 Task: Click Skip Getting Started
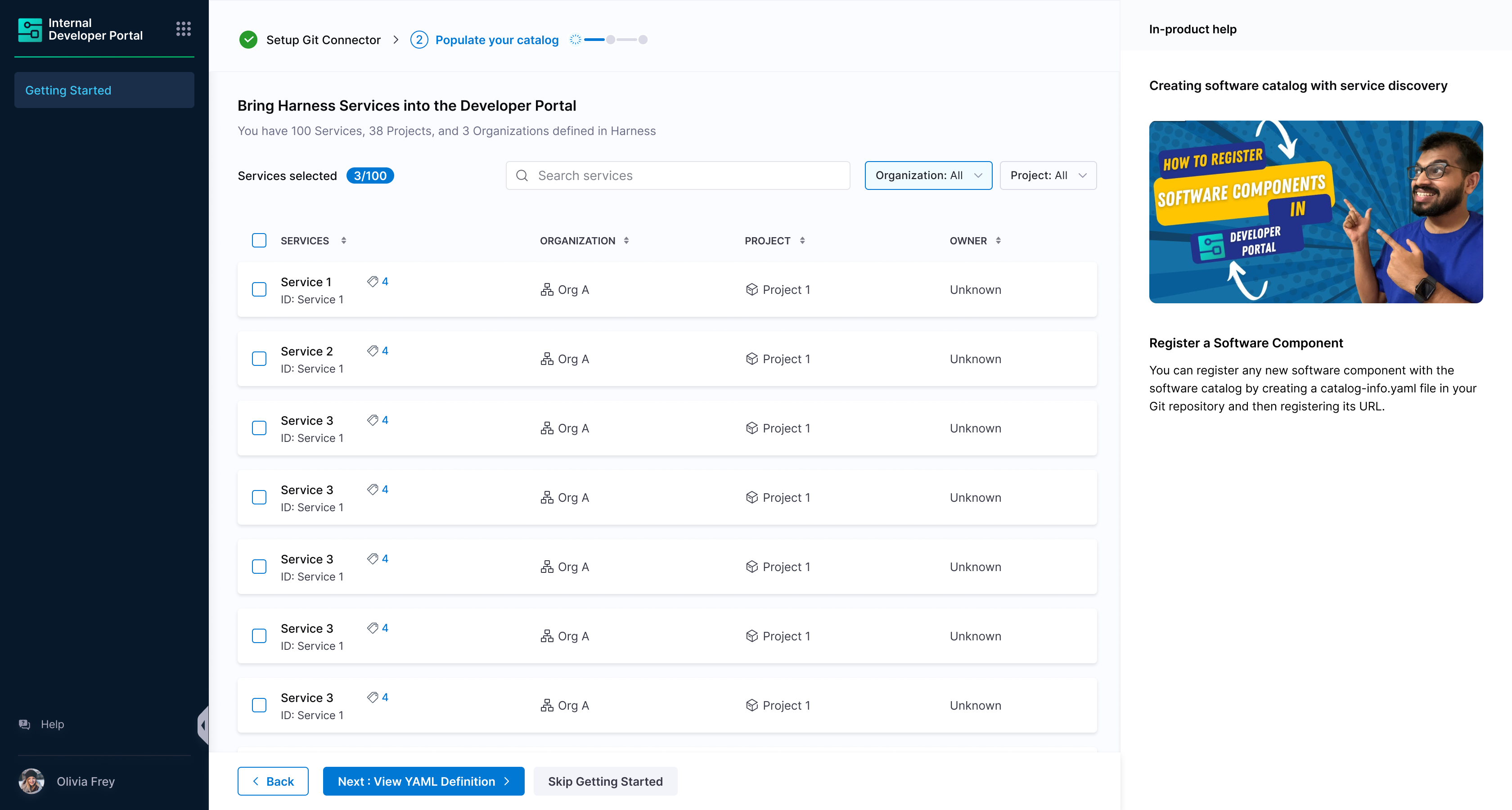tap(604, 781)
